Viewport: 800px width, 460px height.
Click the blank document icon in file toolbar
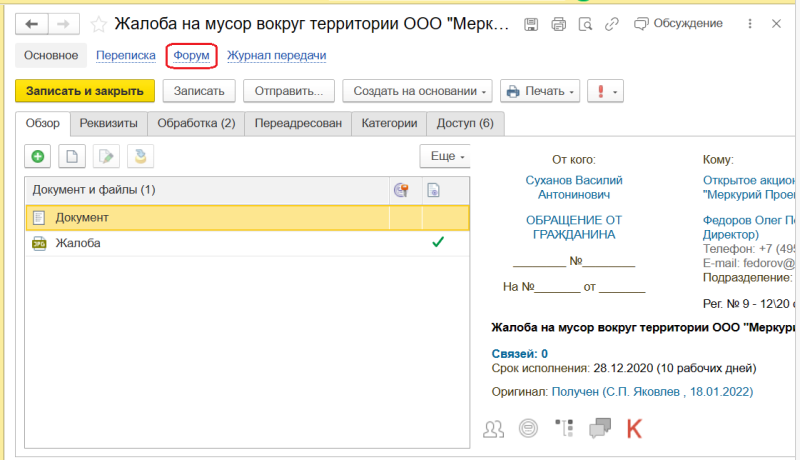(71, 156)
